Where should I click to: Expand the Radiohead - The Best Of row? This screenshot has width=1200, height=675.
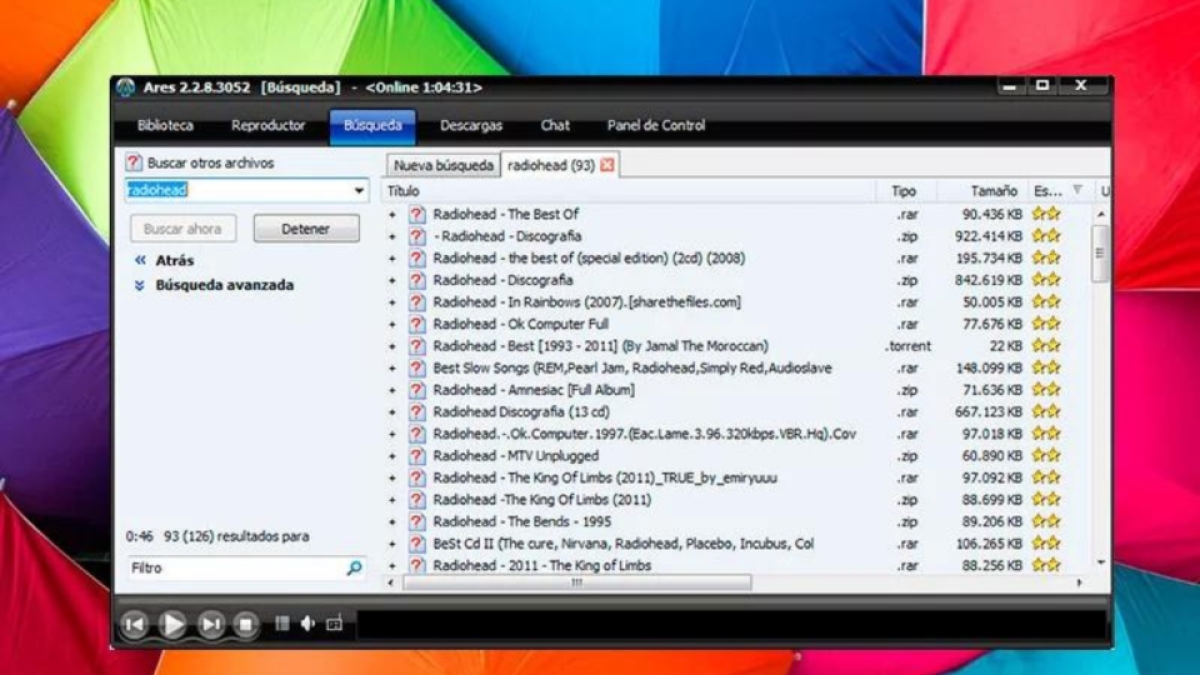pyautogui.click(x=392, y=214)
